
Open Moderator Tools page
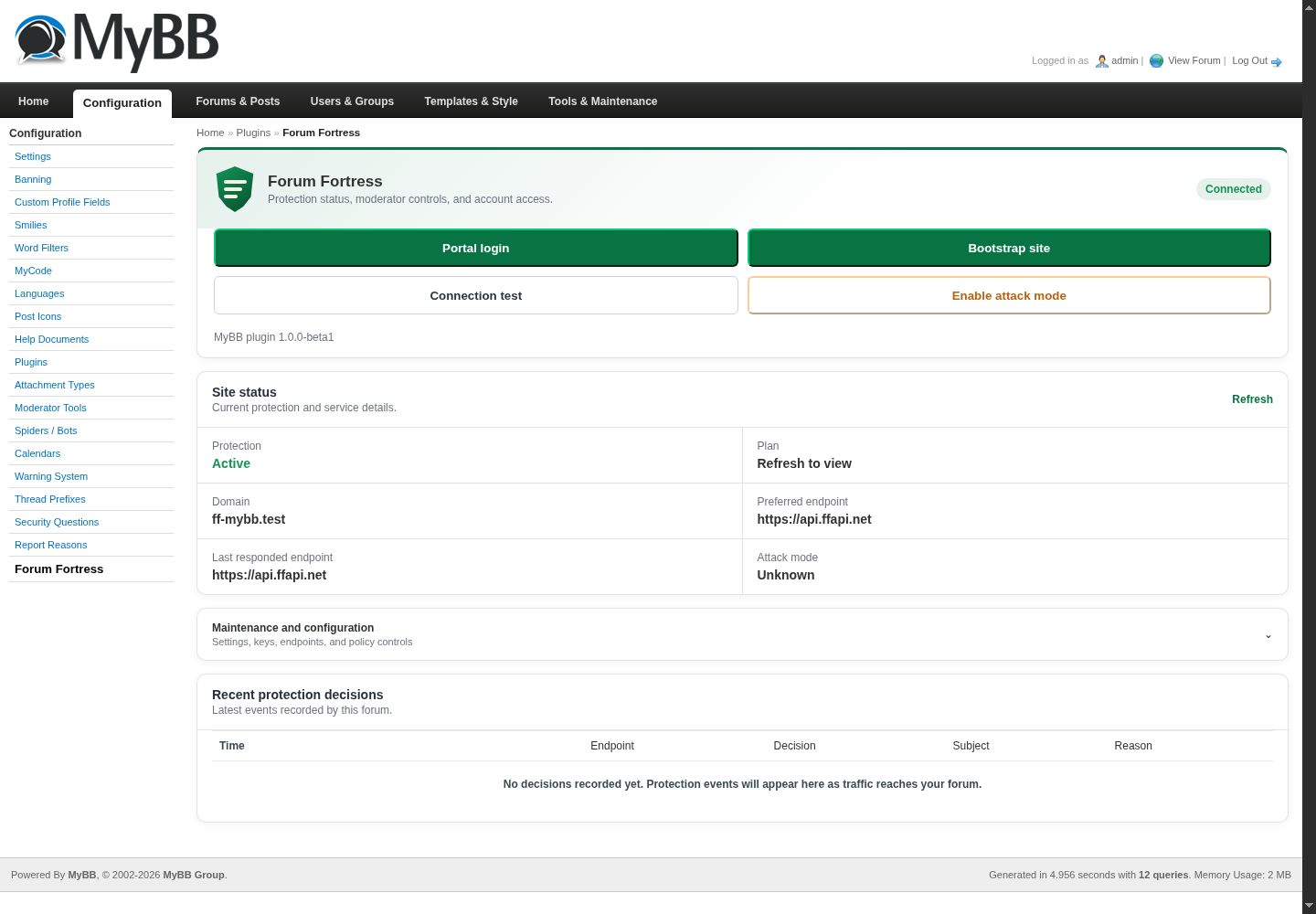50,408
